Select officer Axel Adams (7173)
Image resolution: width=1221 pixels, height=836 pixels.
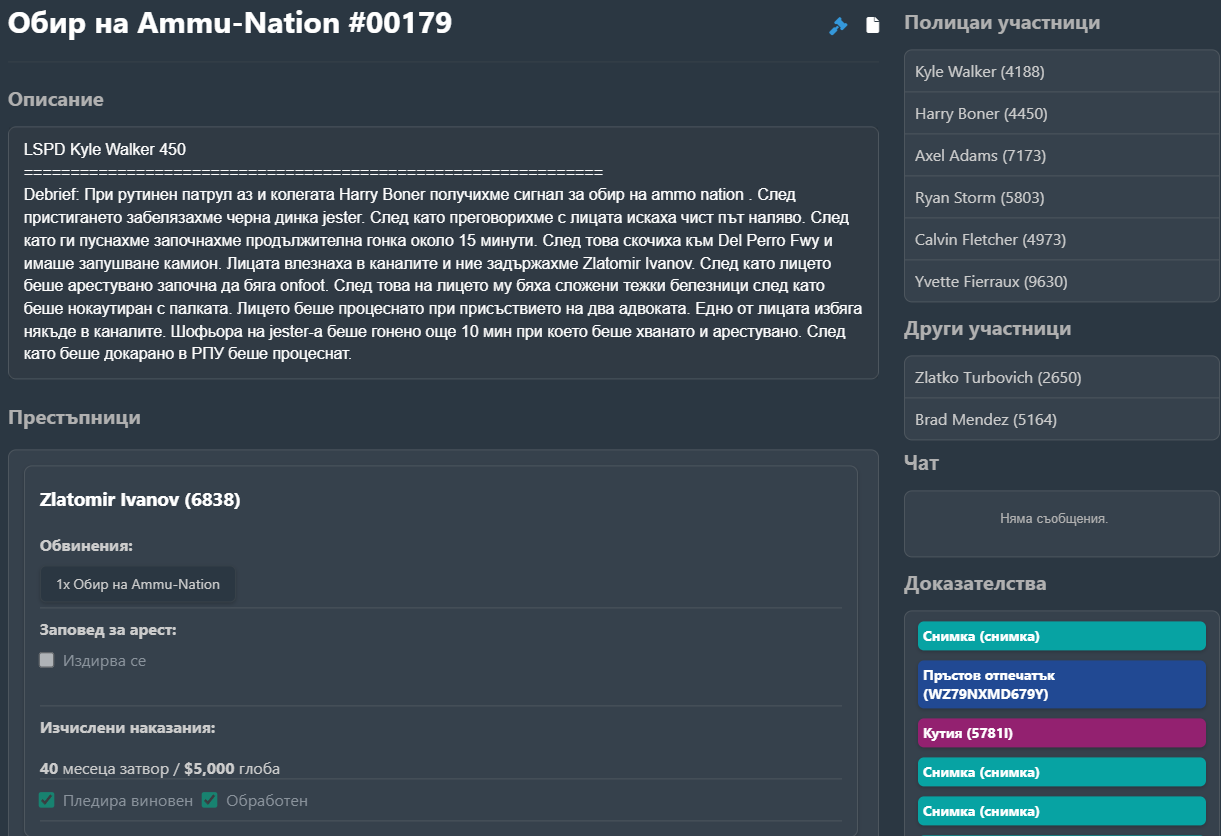click(1061, 156)
